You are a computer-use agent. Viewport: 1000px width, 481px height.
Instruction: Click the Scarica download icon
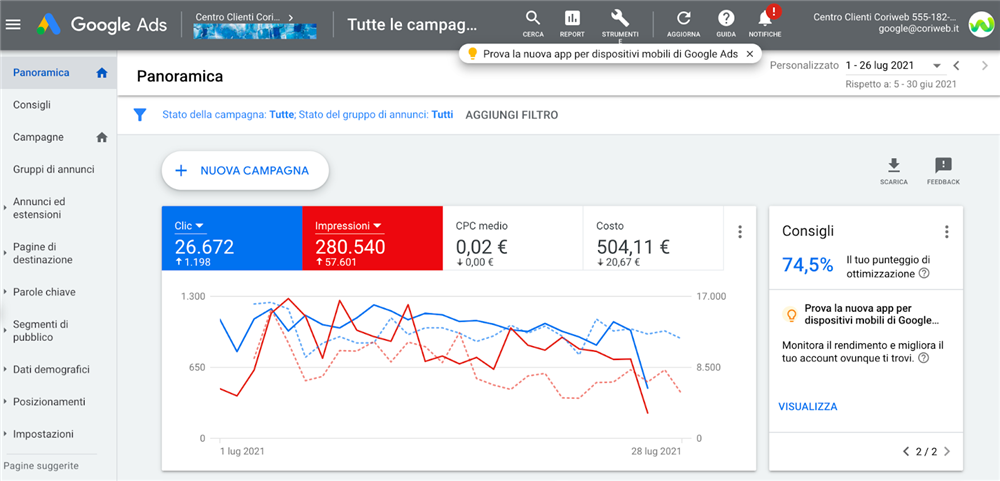pos(893,171)
